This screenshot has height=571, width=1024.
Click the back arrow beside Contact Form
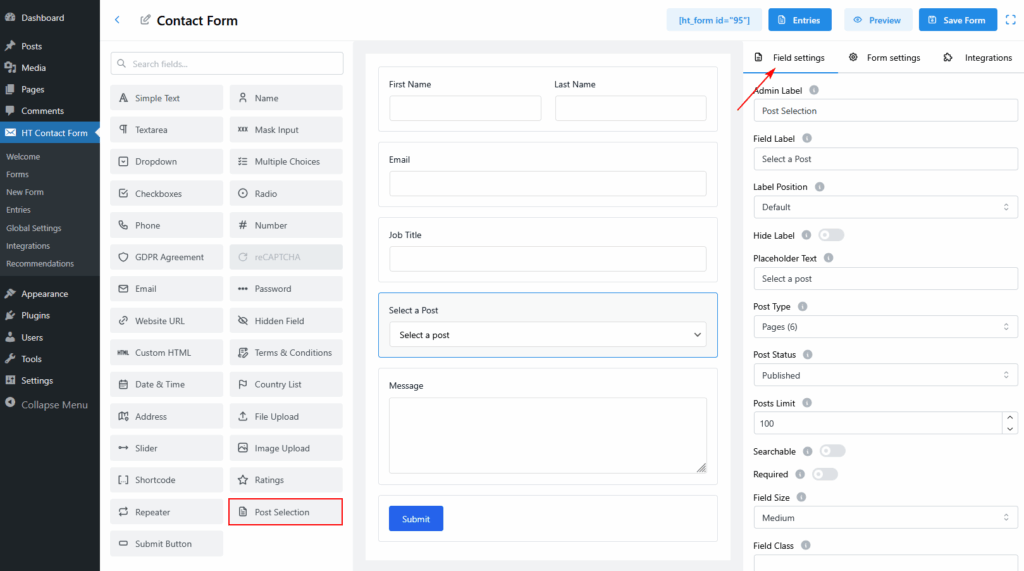117,20
